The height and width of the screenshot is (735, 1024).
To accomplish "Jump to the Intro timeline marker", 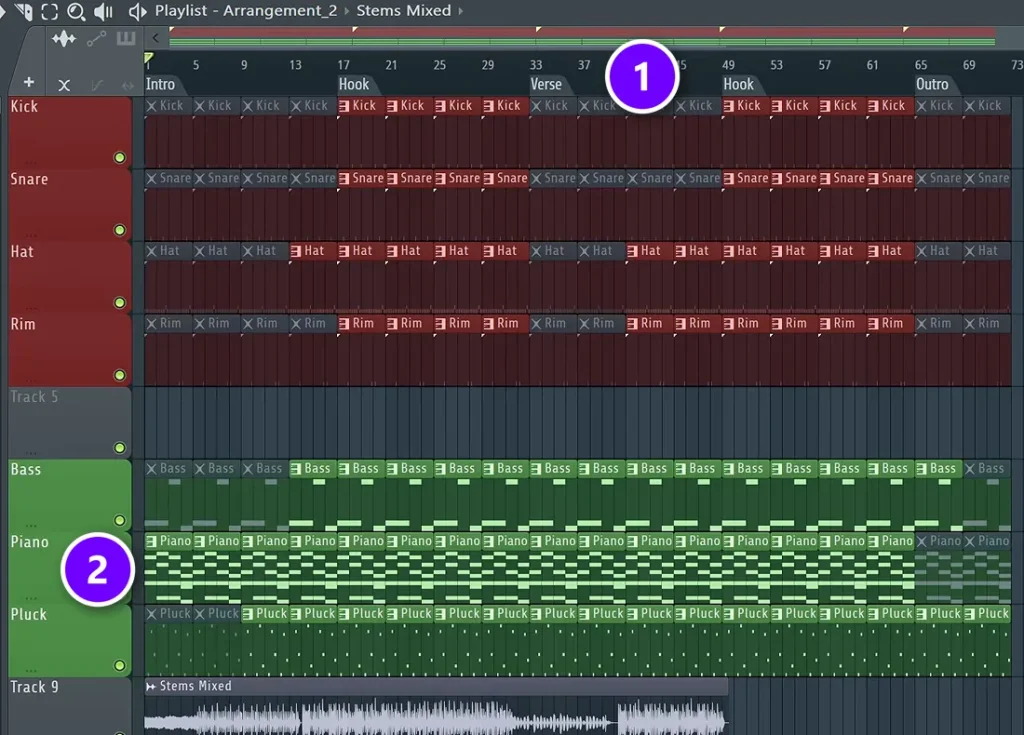I will click(x=160, y=84).
